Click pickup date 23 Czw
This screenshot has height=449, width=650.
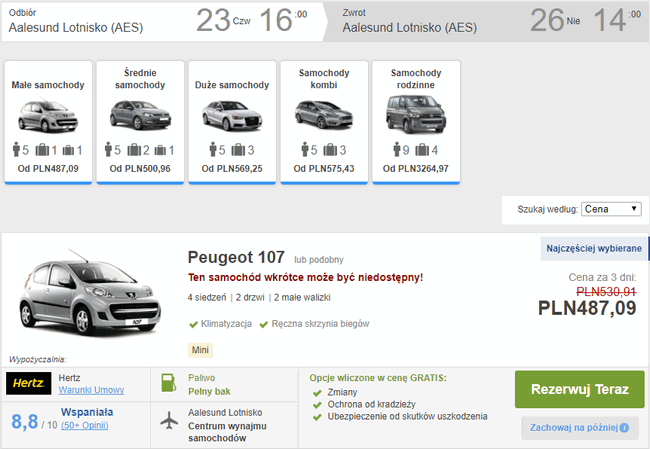(223, 20)
